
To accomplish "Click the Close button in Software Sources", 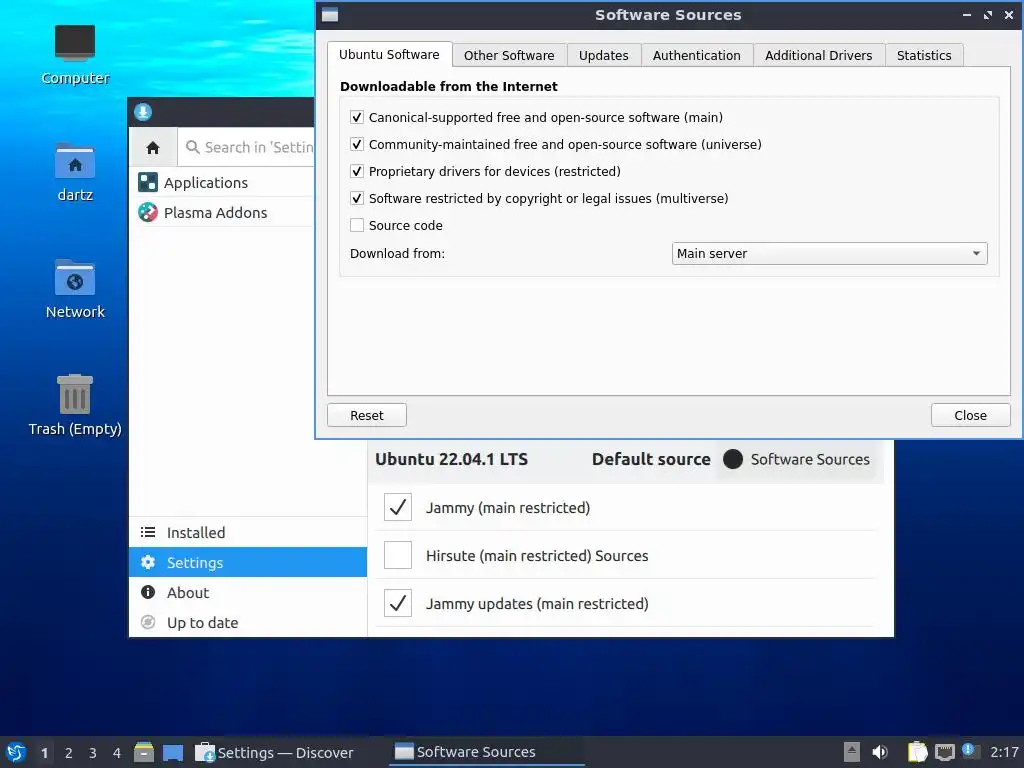I will point(970,415).
